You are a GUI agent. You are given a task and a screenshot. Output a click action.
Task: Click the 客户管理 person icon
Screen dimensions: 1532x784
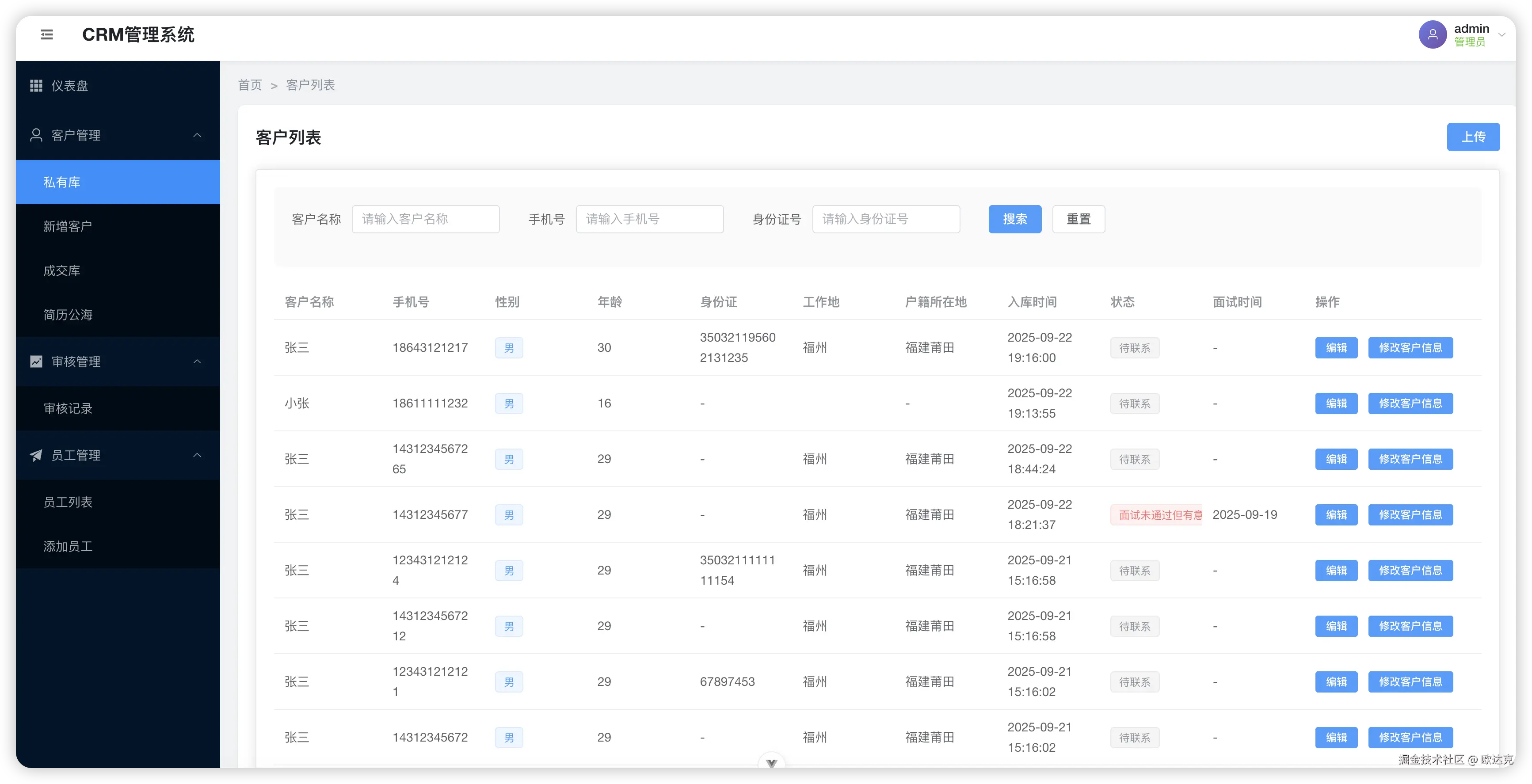click(x=36, y=135)
